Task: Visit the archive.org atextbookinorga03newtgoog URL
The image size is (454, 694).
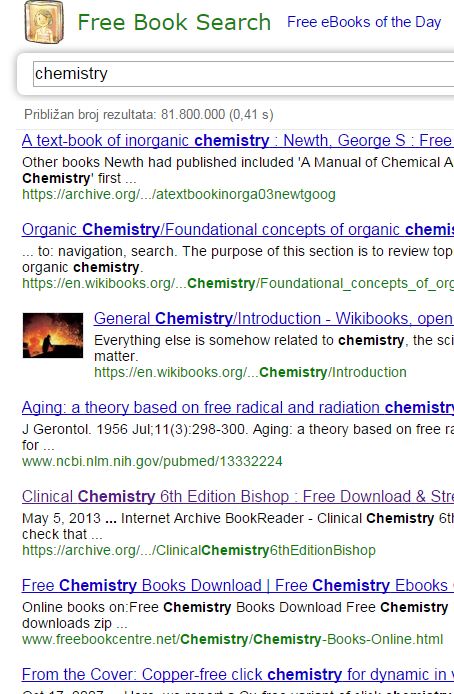Action: click(179, 194)
